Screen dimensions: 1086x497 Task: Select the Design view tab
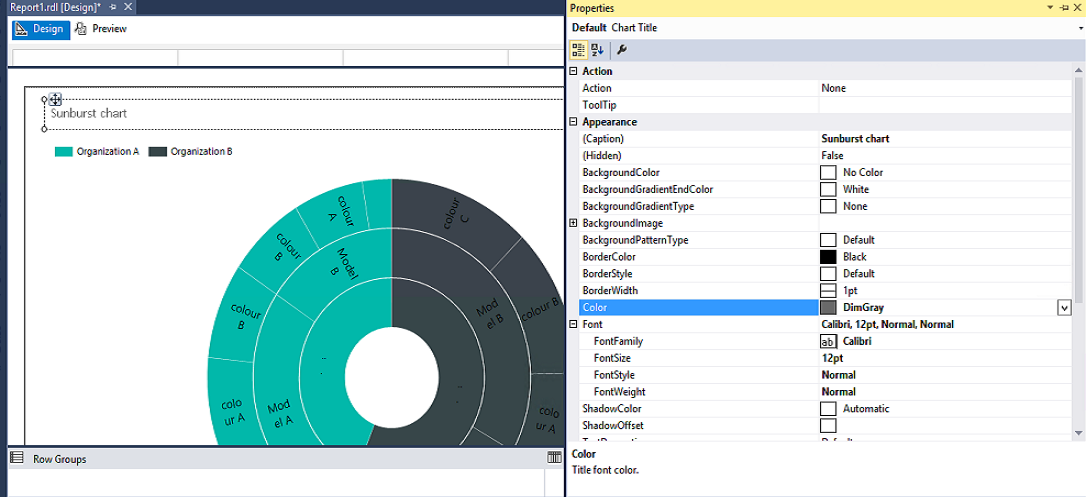pos(41,29)
